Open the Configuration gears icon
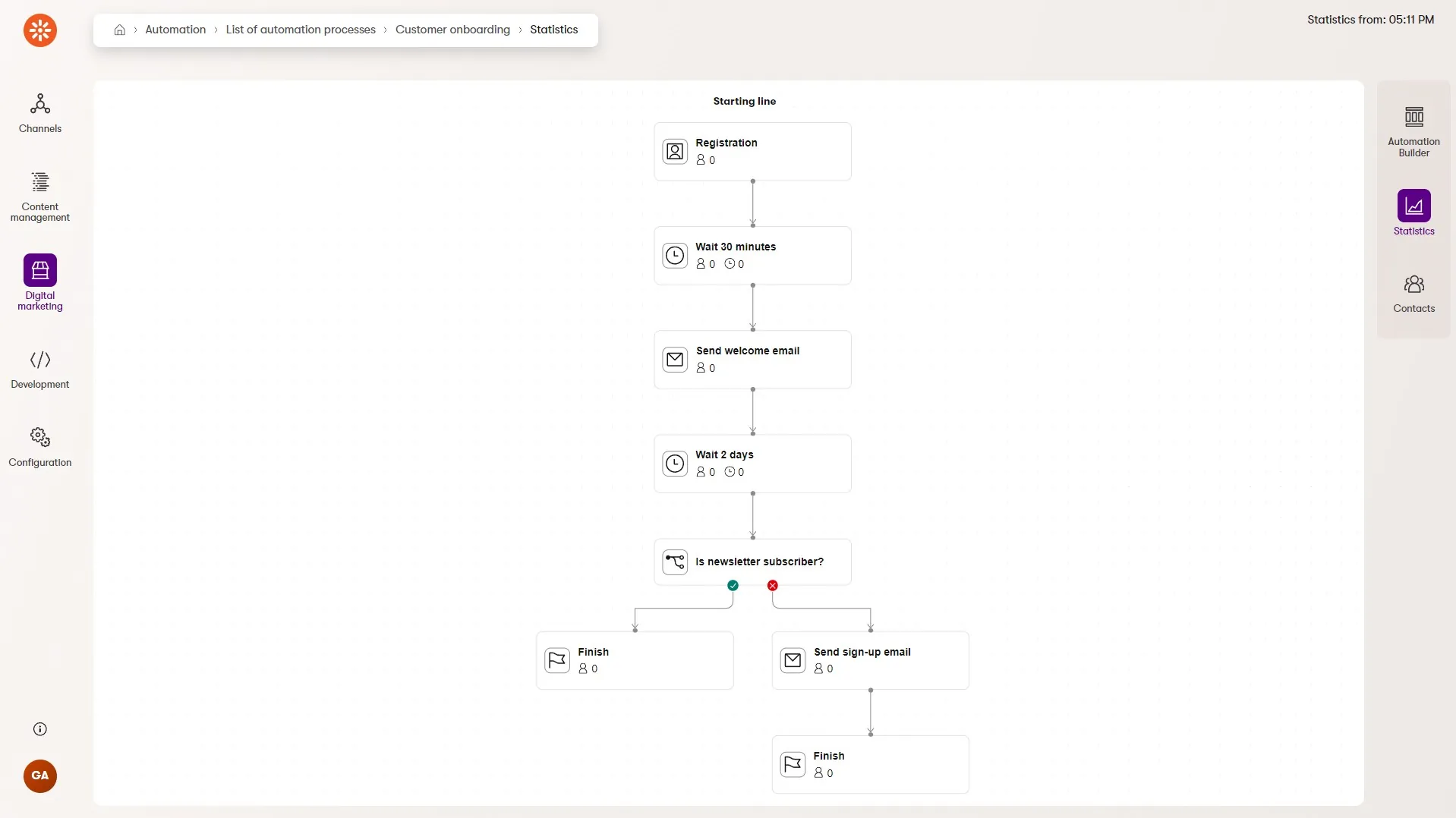 pyautogui.click(x=40, y=437)
